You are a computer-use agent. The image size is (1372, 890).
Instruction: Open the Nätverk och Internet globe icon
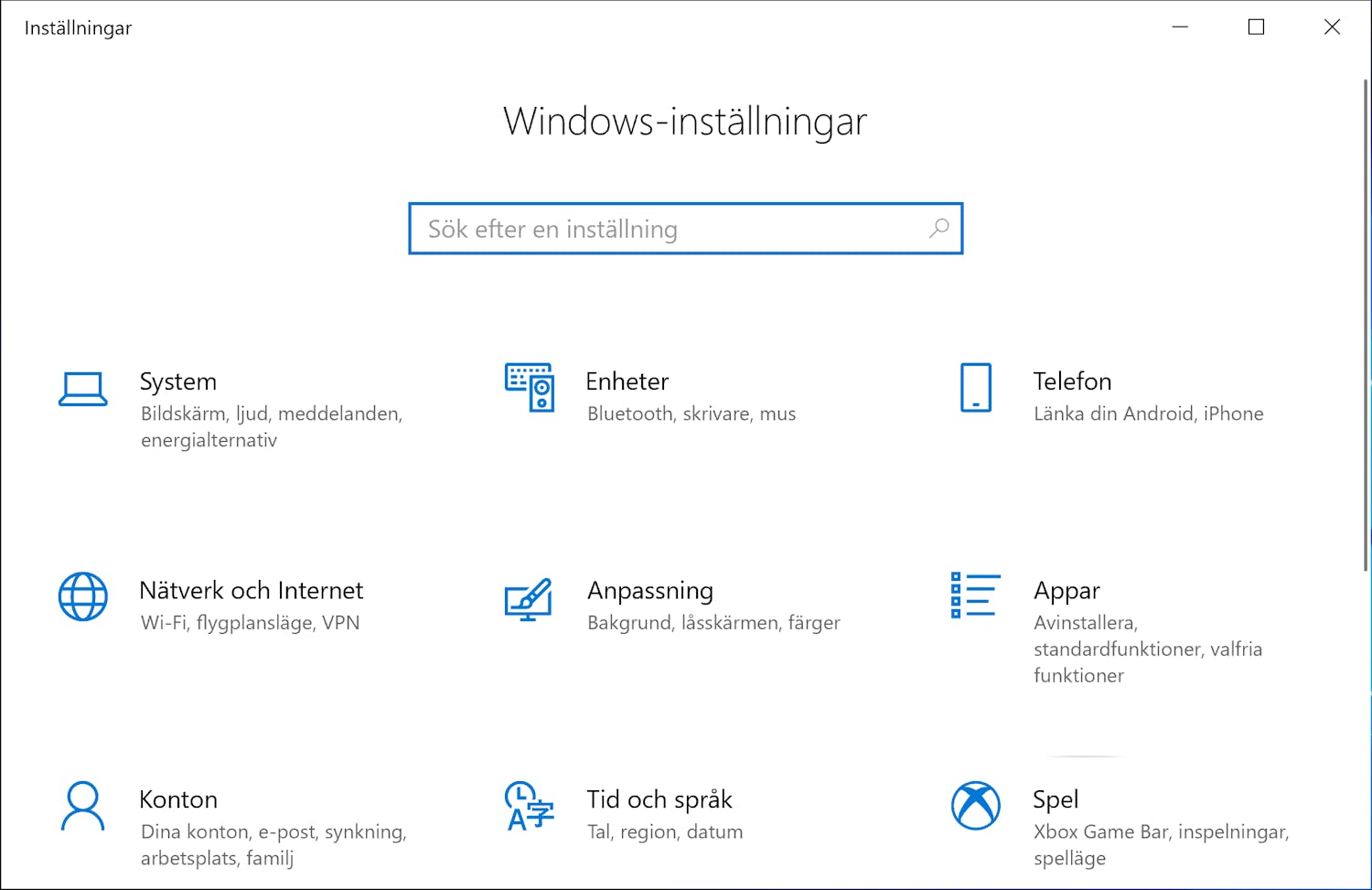point(83,596)
